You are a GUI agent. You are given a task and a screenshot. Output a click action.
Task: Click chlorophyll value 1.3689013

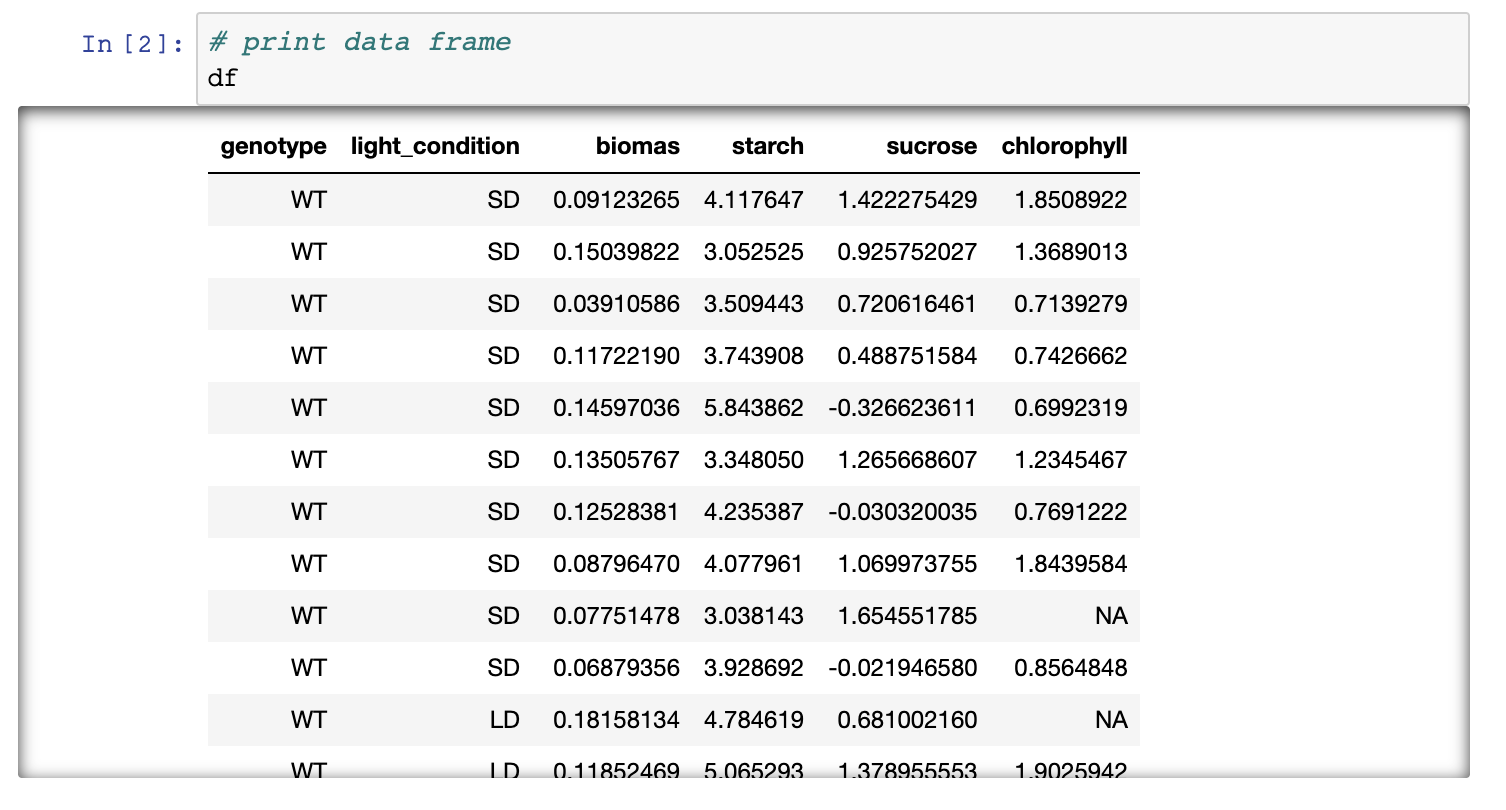pyautogui.click(x=1071, y=252)
